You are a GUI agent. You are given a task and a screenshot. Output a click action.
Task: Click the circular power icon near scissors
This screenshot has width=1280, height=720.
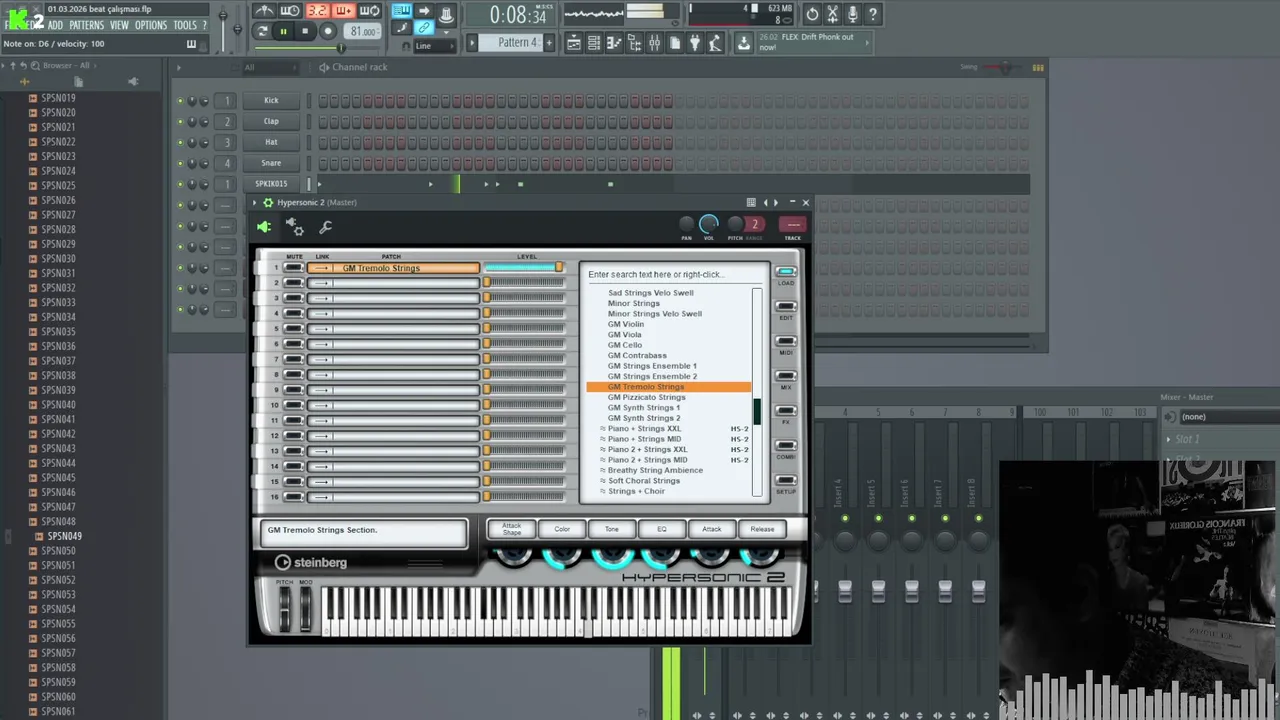812,14
